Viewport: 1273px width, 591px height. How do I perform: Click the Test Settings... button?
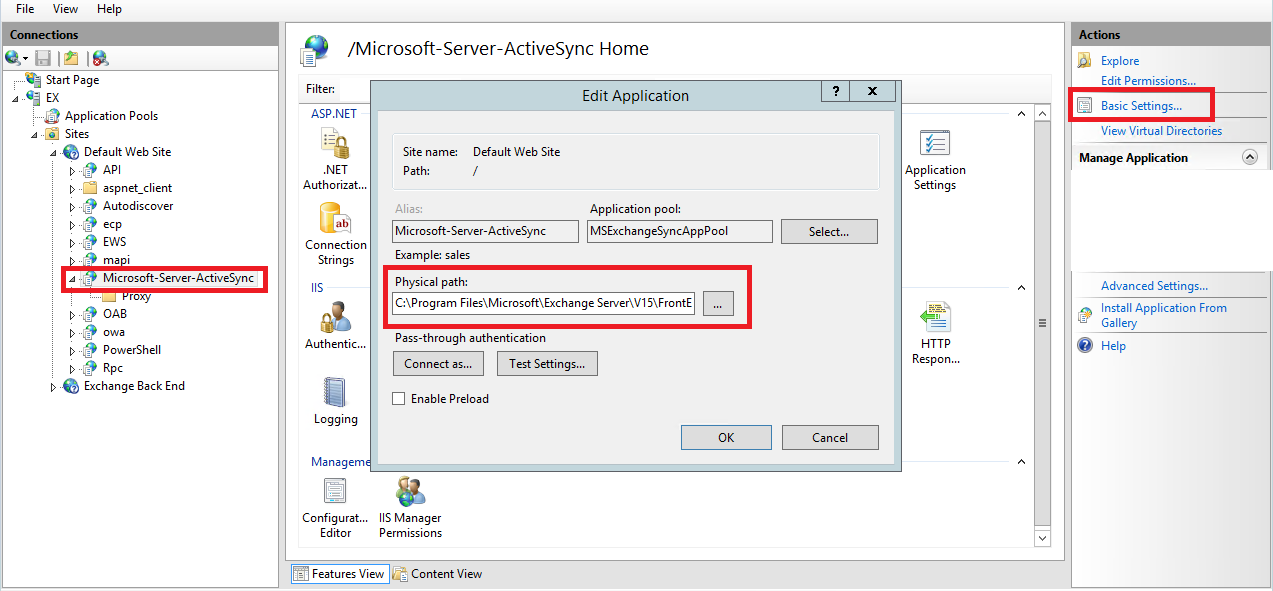click(x=547, y=363)
